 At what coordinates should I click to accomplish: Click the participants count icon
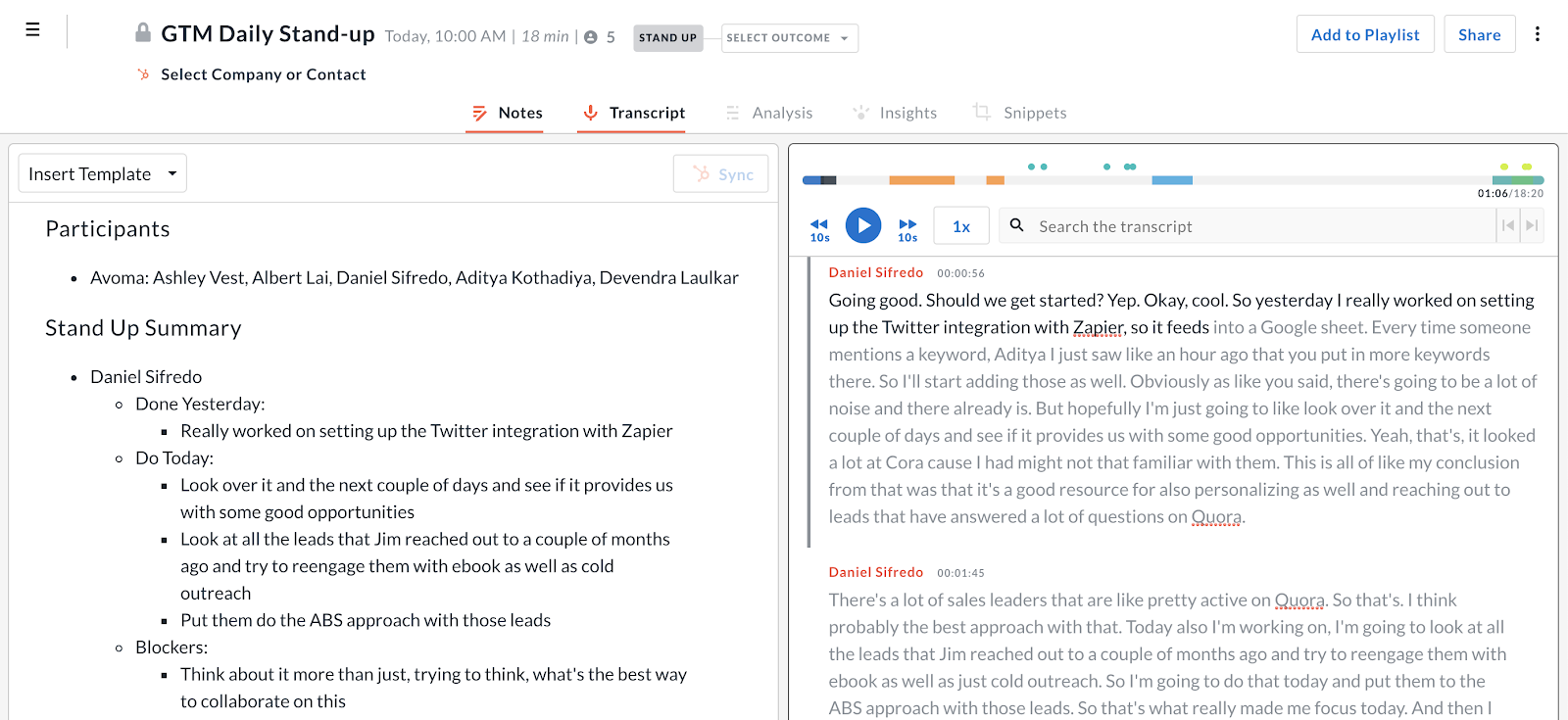pyautogui.click(x=591, y=37)
